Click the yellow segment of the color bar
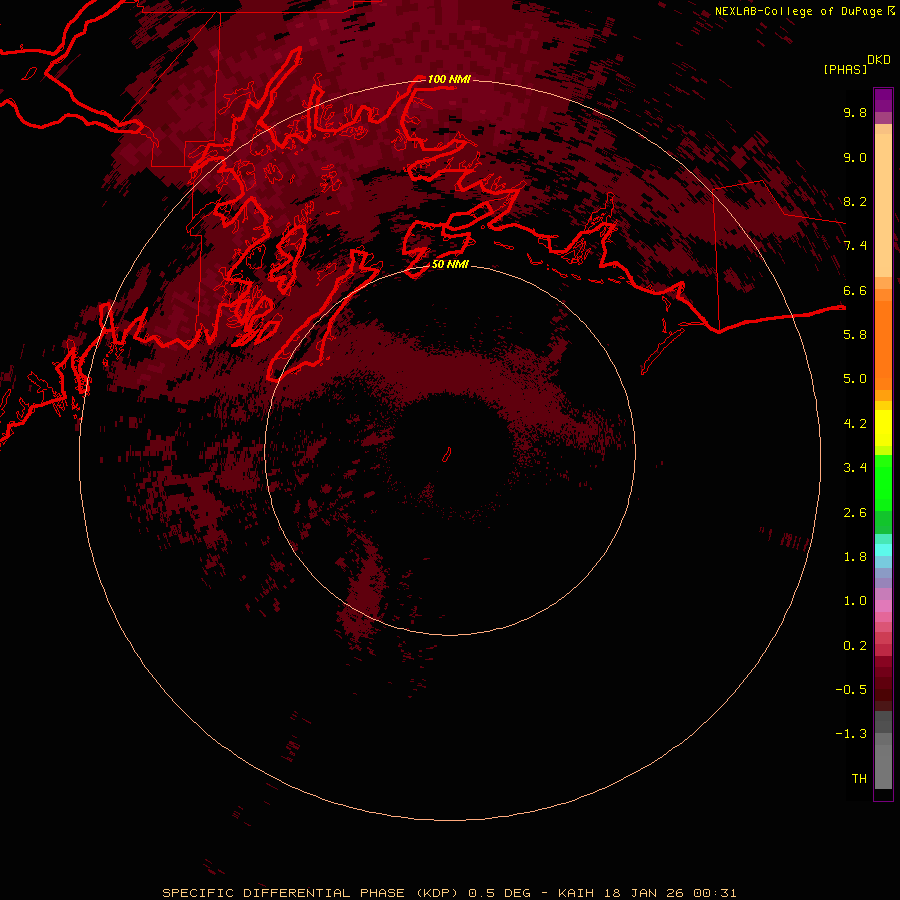Image resolution: width=900 pixels, height=900 pixels. [883, 428]
